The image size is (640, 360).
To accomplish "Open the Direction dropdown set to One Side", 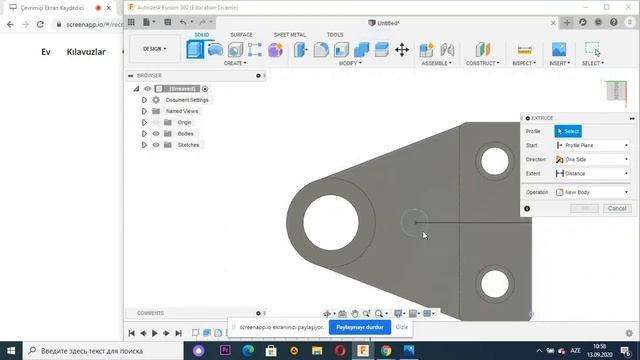I will pos(592,160).
